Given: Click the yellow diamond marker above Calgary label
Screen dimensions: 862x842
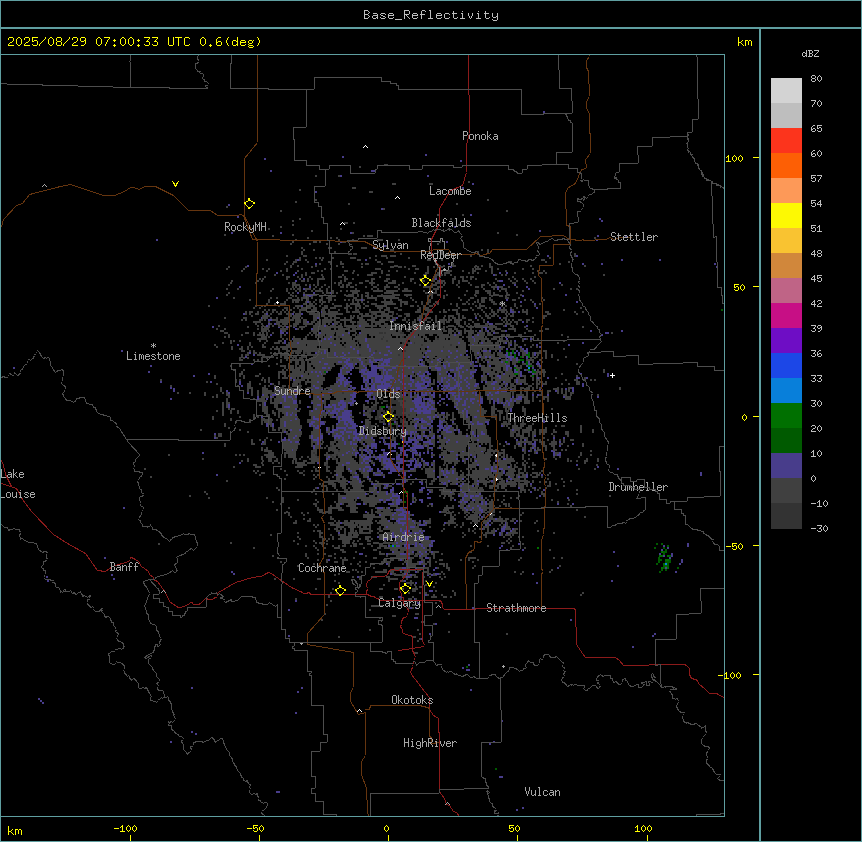Looking at the screenshot, I should click(405, 589).
